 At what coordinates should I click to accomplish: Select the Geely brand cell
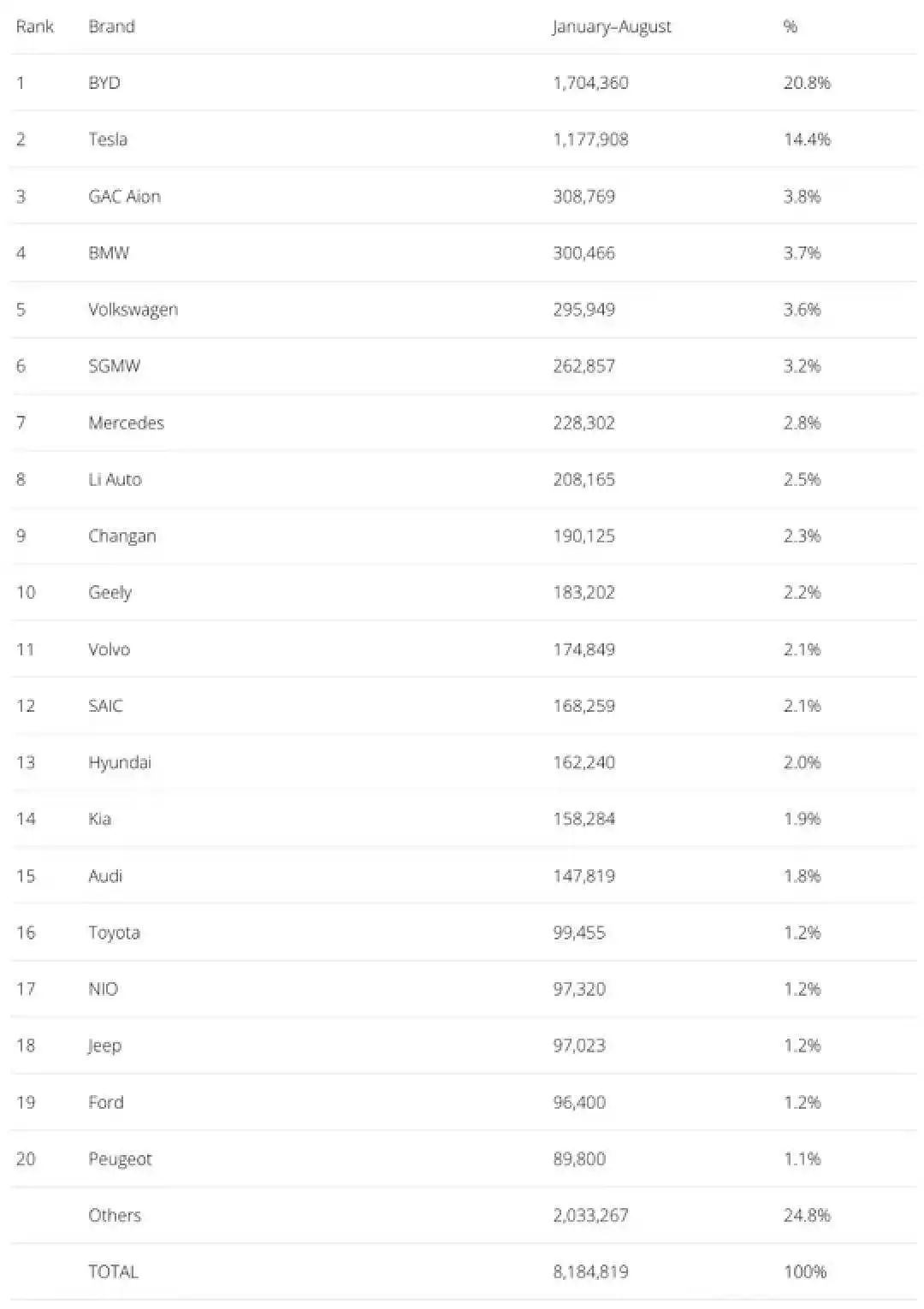[x=110, y=592]
